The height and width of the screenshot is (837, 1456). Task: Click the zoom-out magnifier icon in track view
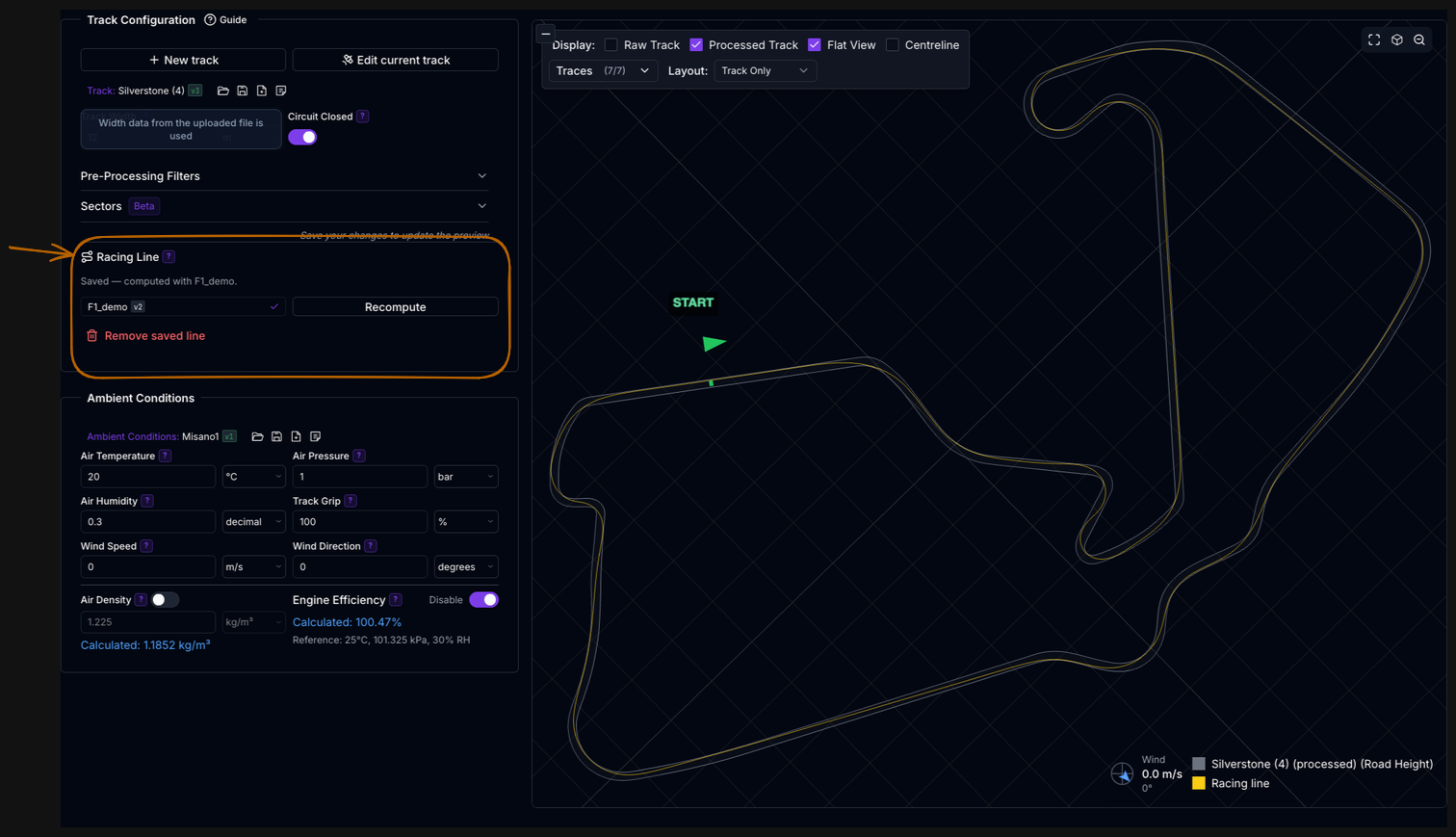tap(1419, 39)
